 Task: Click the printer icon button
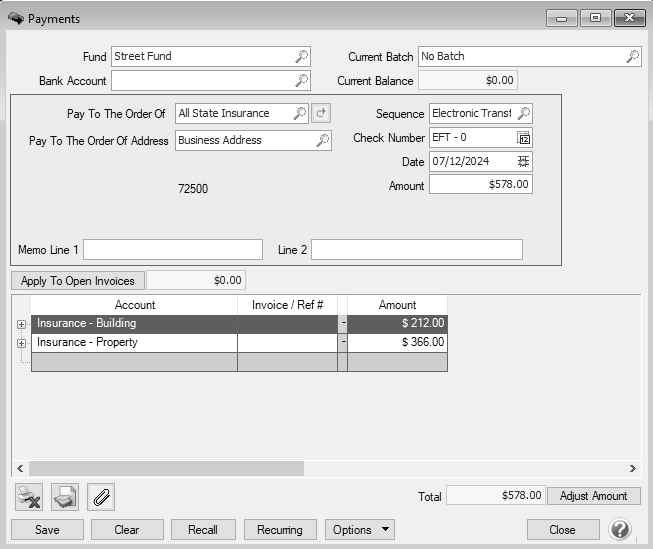click(65, 496)
